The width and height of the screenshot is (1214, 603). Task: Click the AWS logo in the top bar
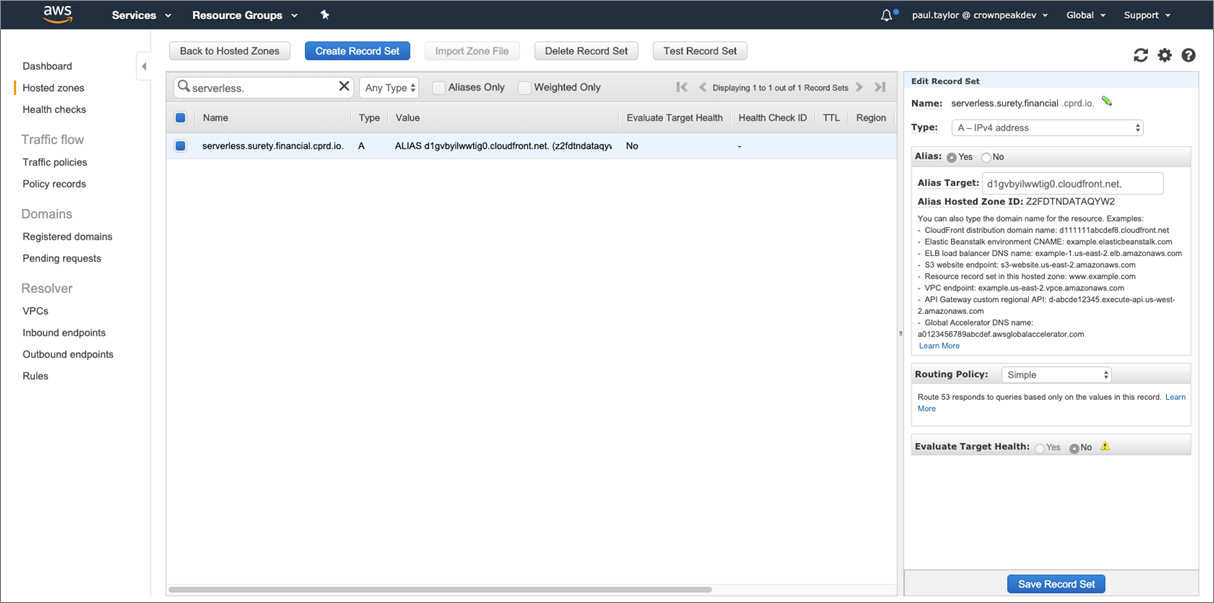click(x=57, y=14)
